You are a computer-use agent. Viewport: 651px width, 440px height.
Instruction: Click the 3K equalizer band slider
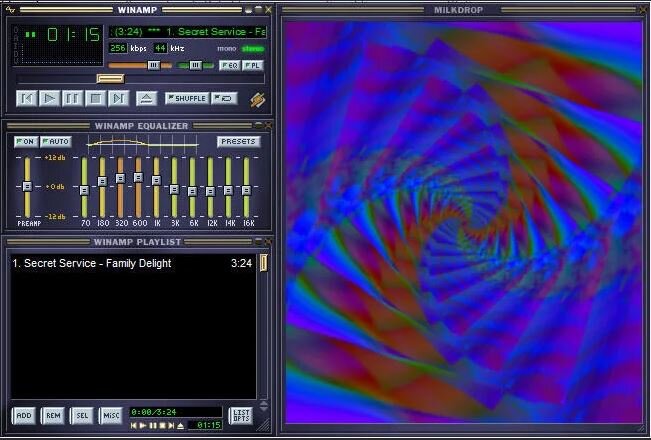point(174,189)
